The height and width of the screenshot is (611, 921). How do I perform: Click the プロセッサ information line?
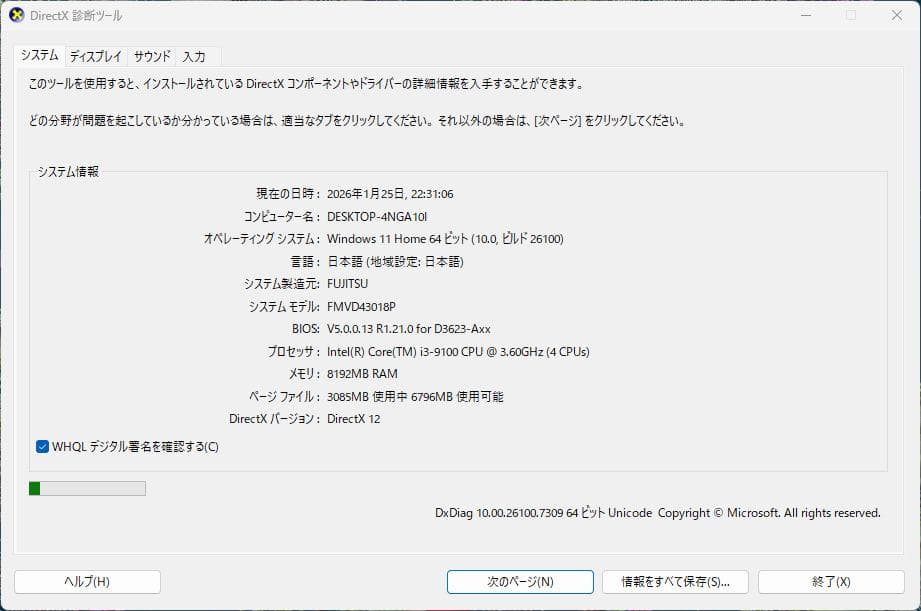coord(458,351)
